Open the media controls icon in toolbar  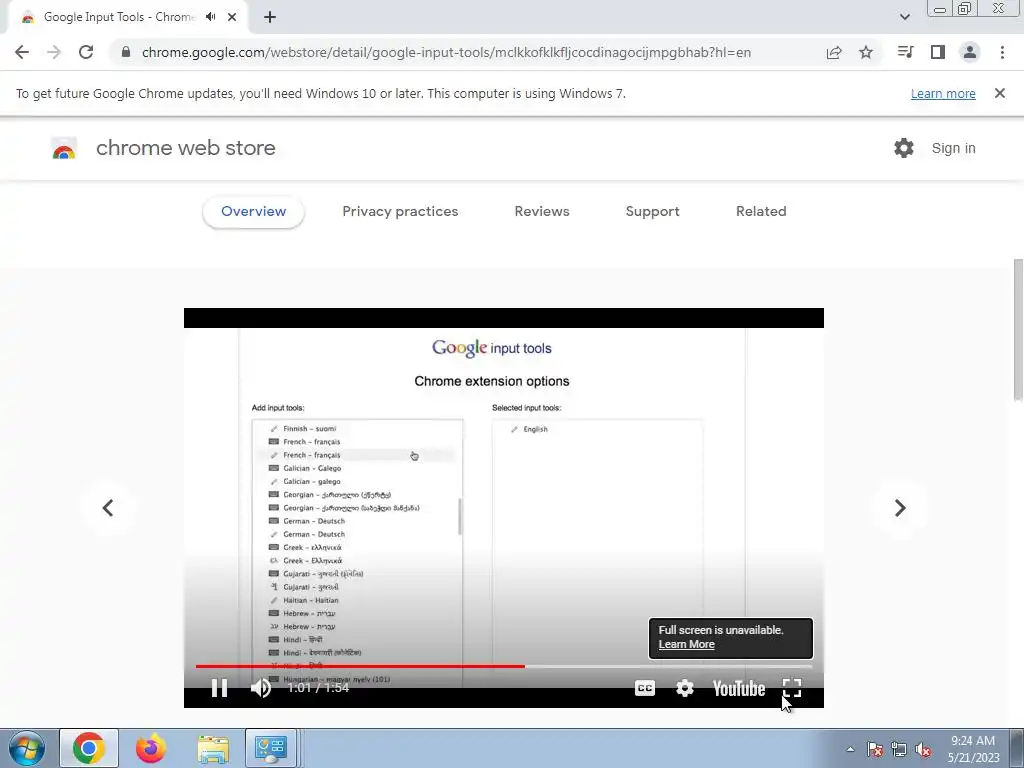pos(905,52)
